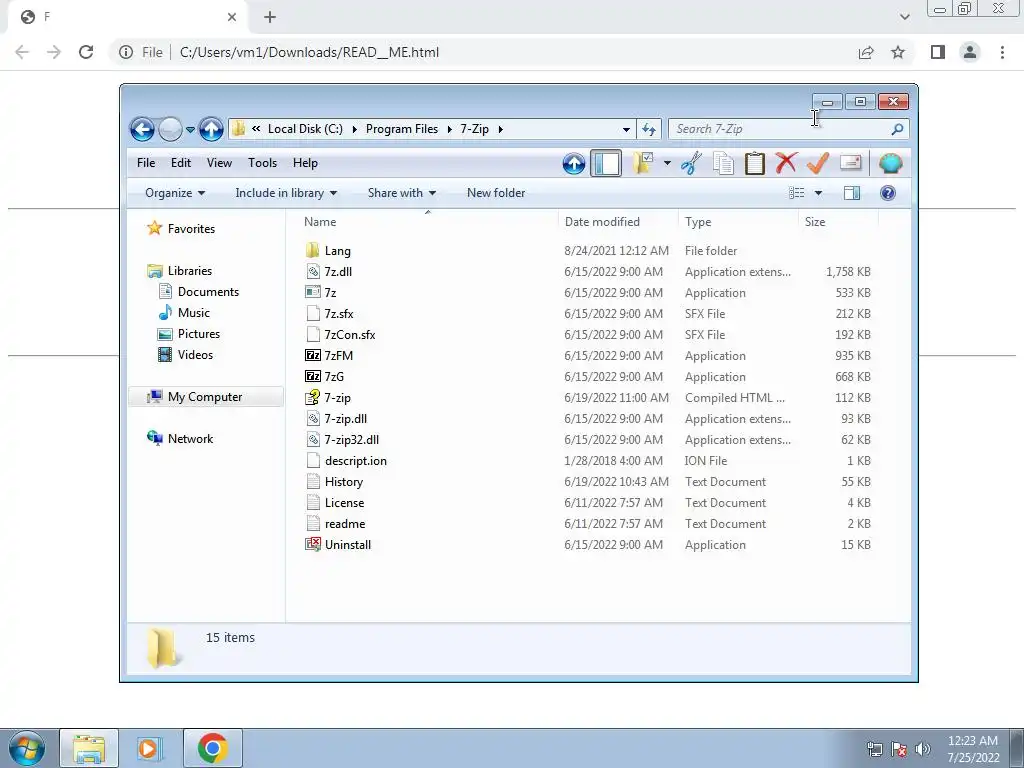Click the Refresh button in Explorer address bar
Image resolution: width=1024 pixels, height=768 pixels.
click(x=648, y=129)
